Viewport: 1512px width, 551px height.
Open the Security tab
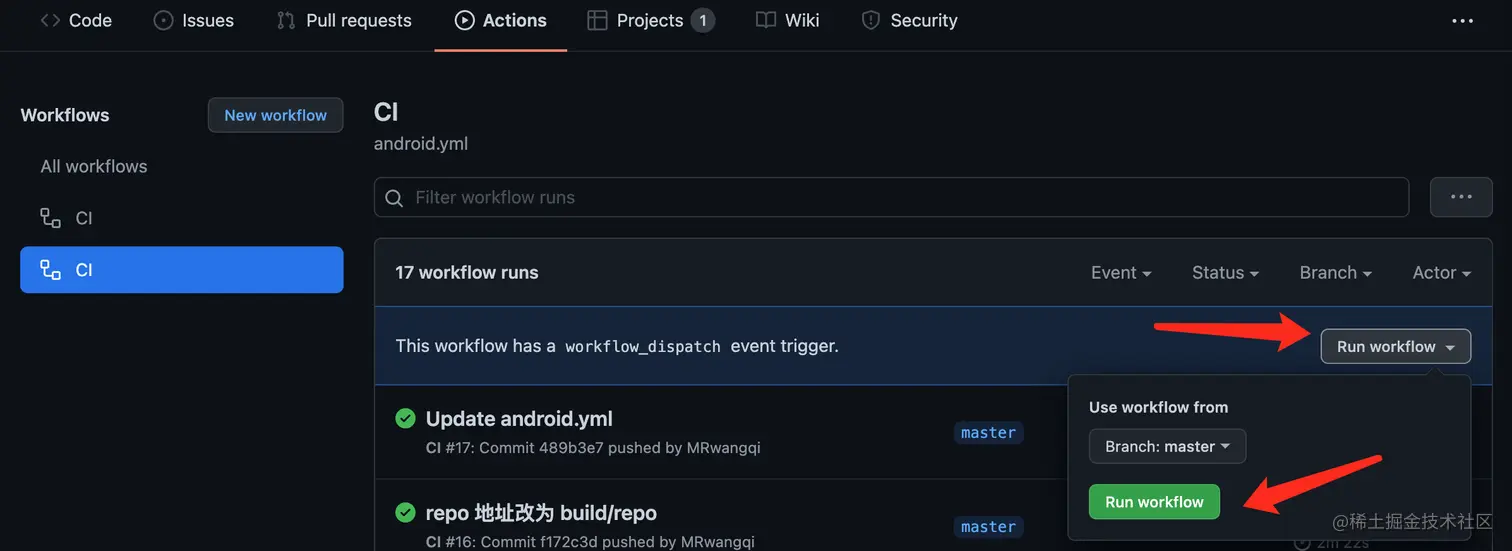909,20
